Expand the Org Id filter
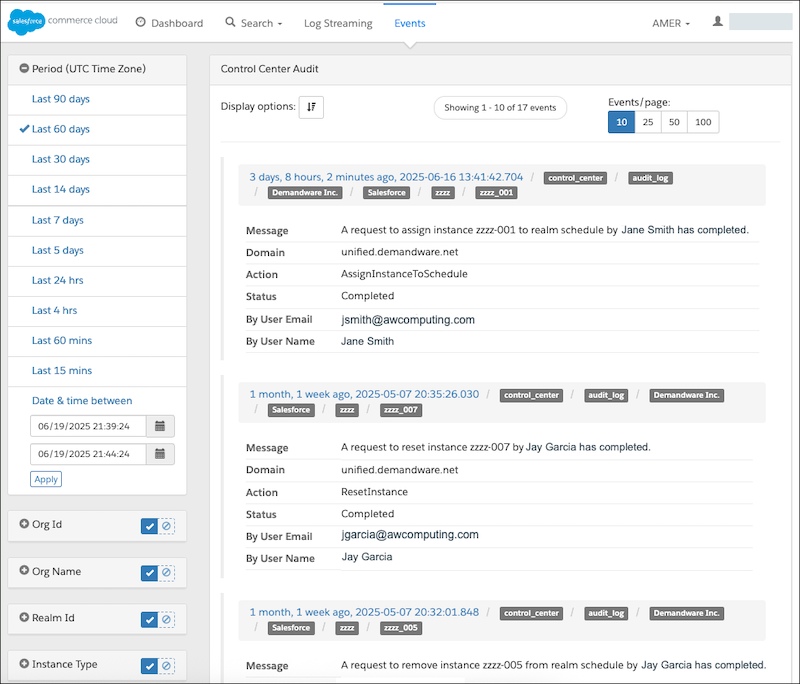Image resolution: width=800 pixels, height=684 pixels. pyautogui.click(x=24, y=524)
